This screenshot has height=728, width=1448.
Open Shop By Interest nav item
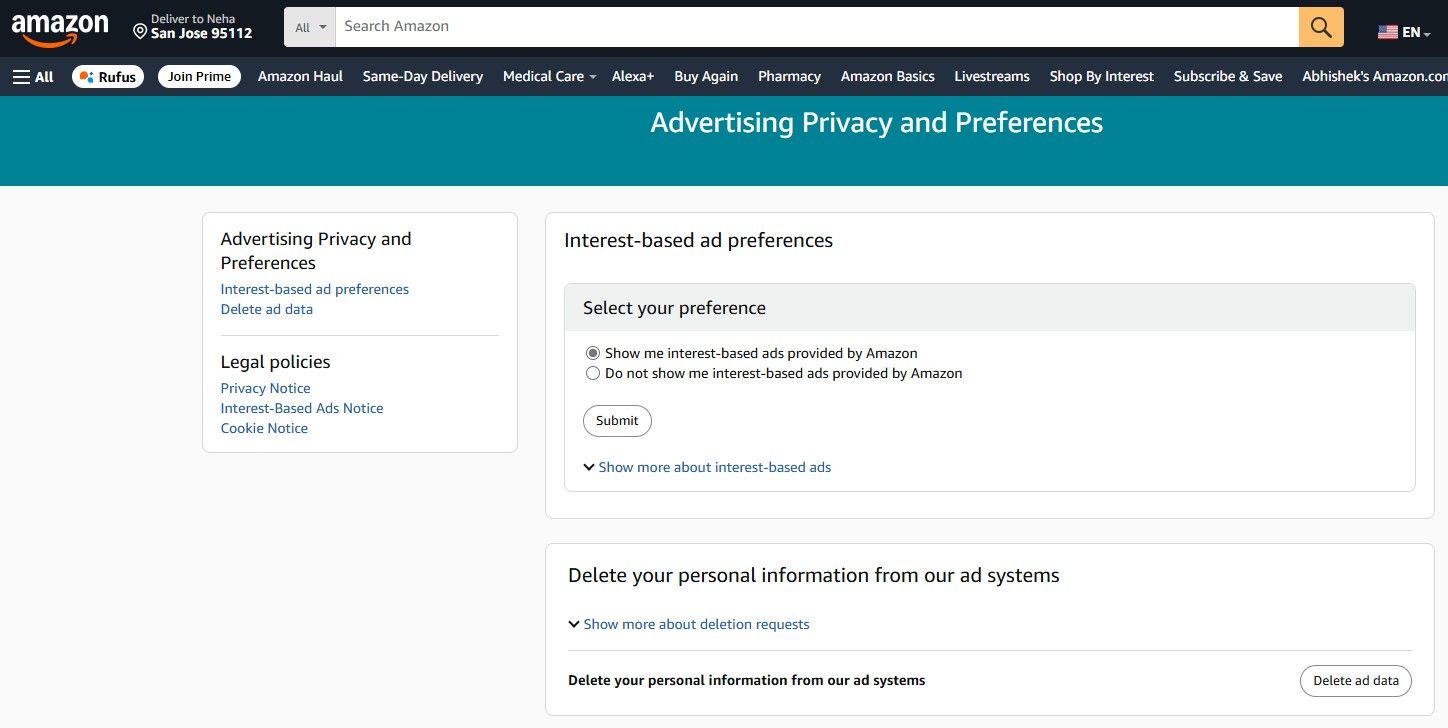pos(1102,76)
